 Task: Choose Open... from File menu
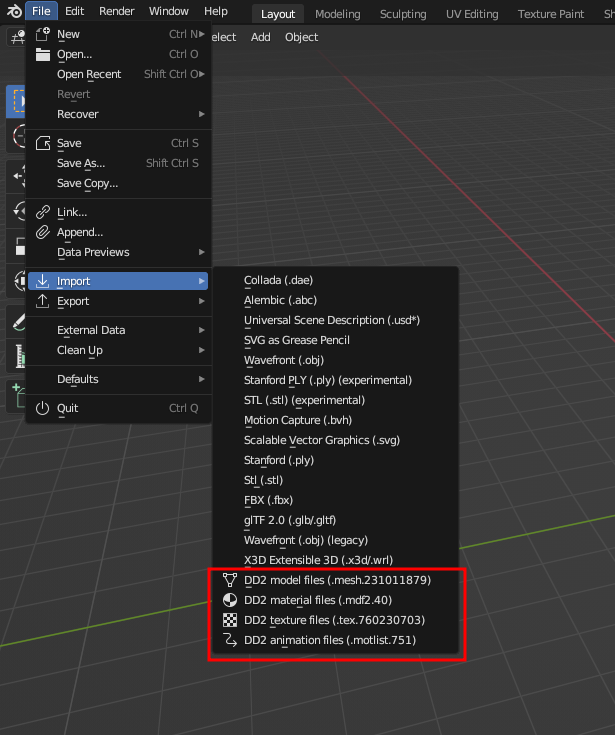(x=118, y=54)
